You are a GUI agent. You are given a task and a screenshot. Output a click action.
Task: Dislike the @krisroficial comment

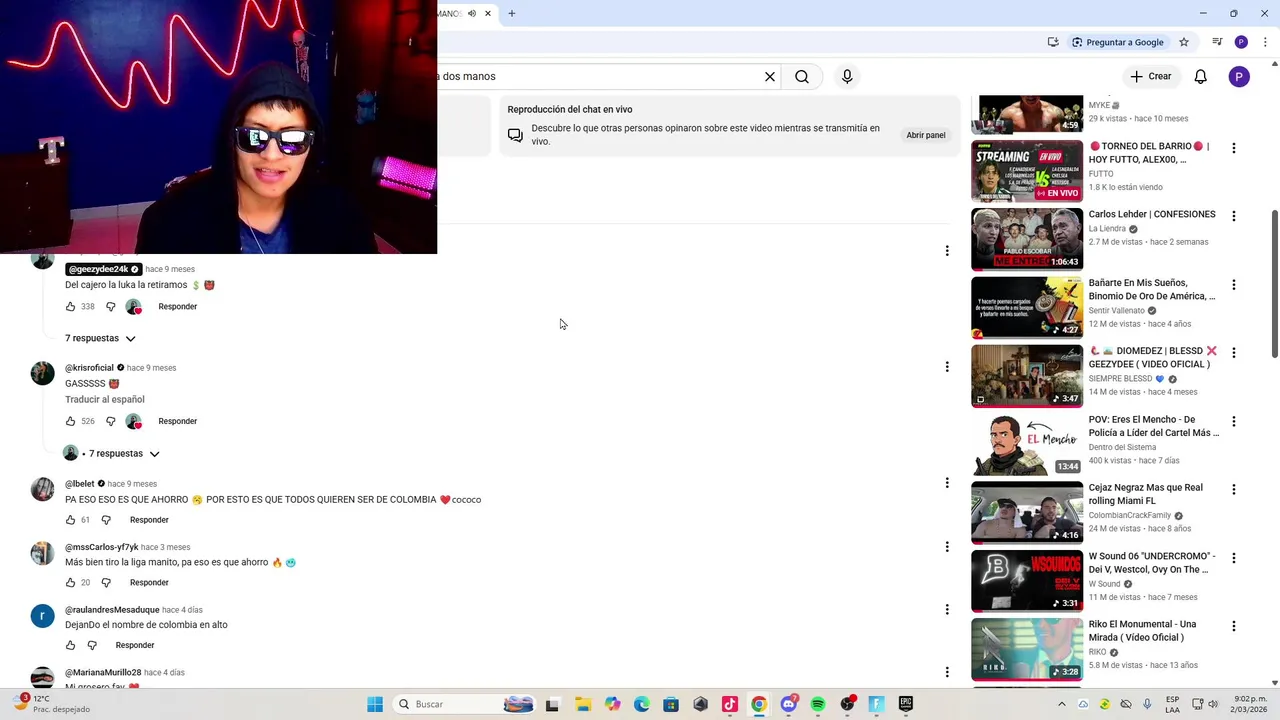pyautogui.click(x=111, y=421)
